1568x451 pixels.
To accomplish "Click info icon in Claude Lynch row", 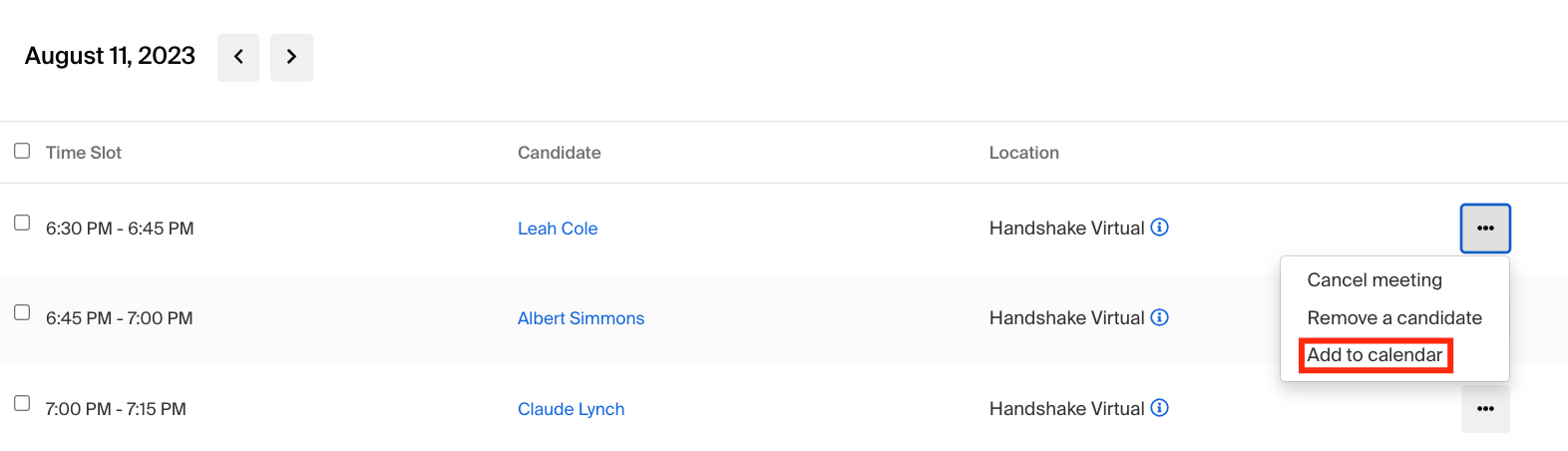I will pyautogui.click(x=1159, y=408).
